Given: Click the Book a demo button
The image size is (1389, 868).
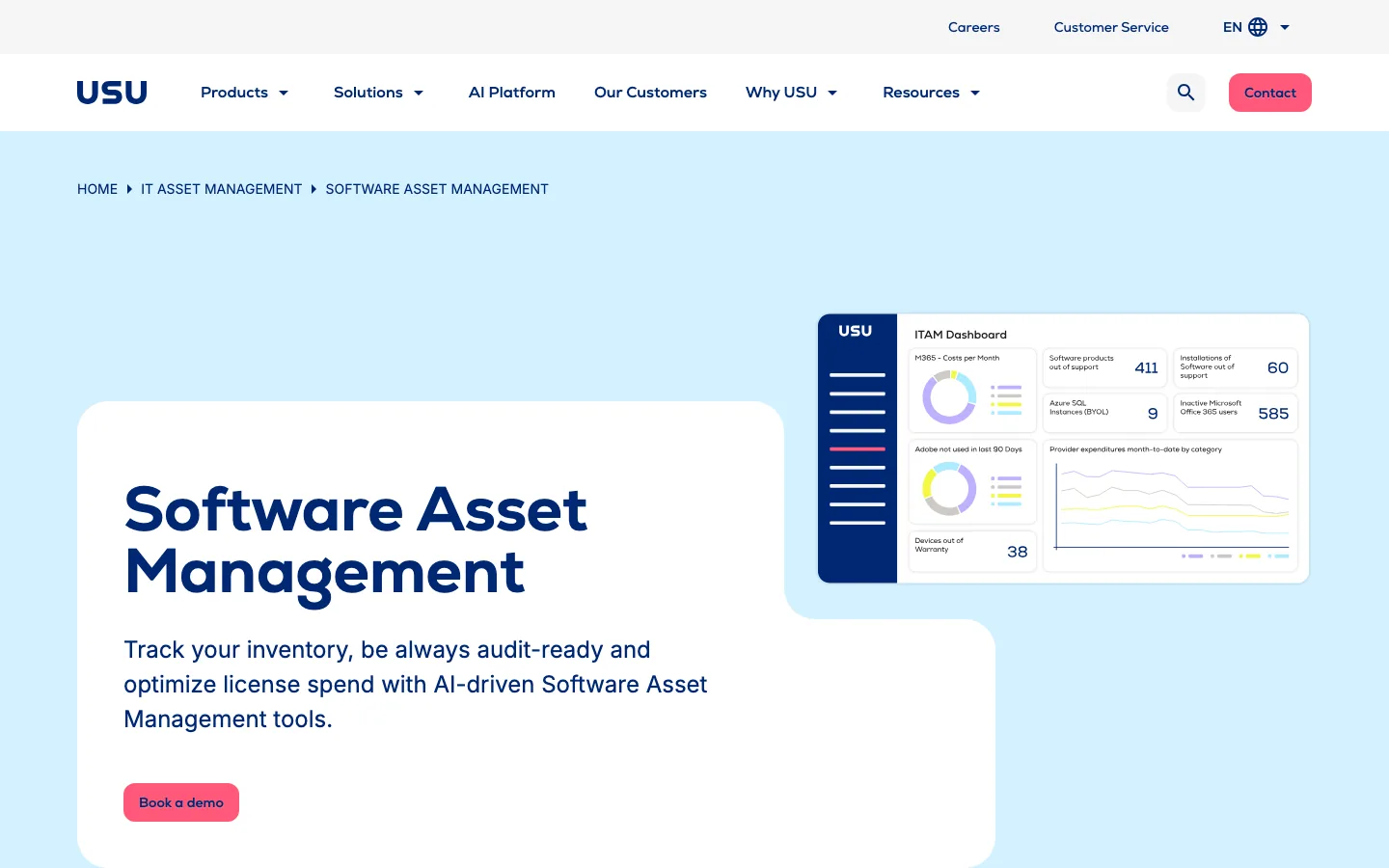Looking at the screenshot, I should click(181, 802).
